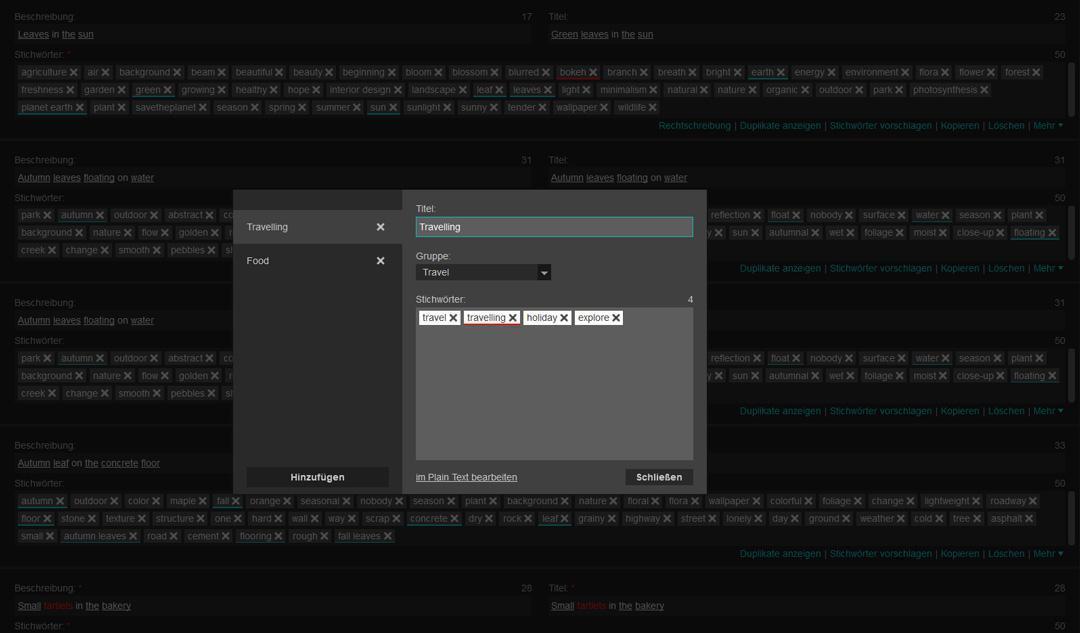Expand the Mehr menu in first entry

point(1047,126)
